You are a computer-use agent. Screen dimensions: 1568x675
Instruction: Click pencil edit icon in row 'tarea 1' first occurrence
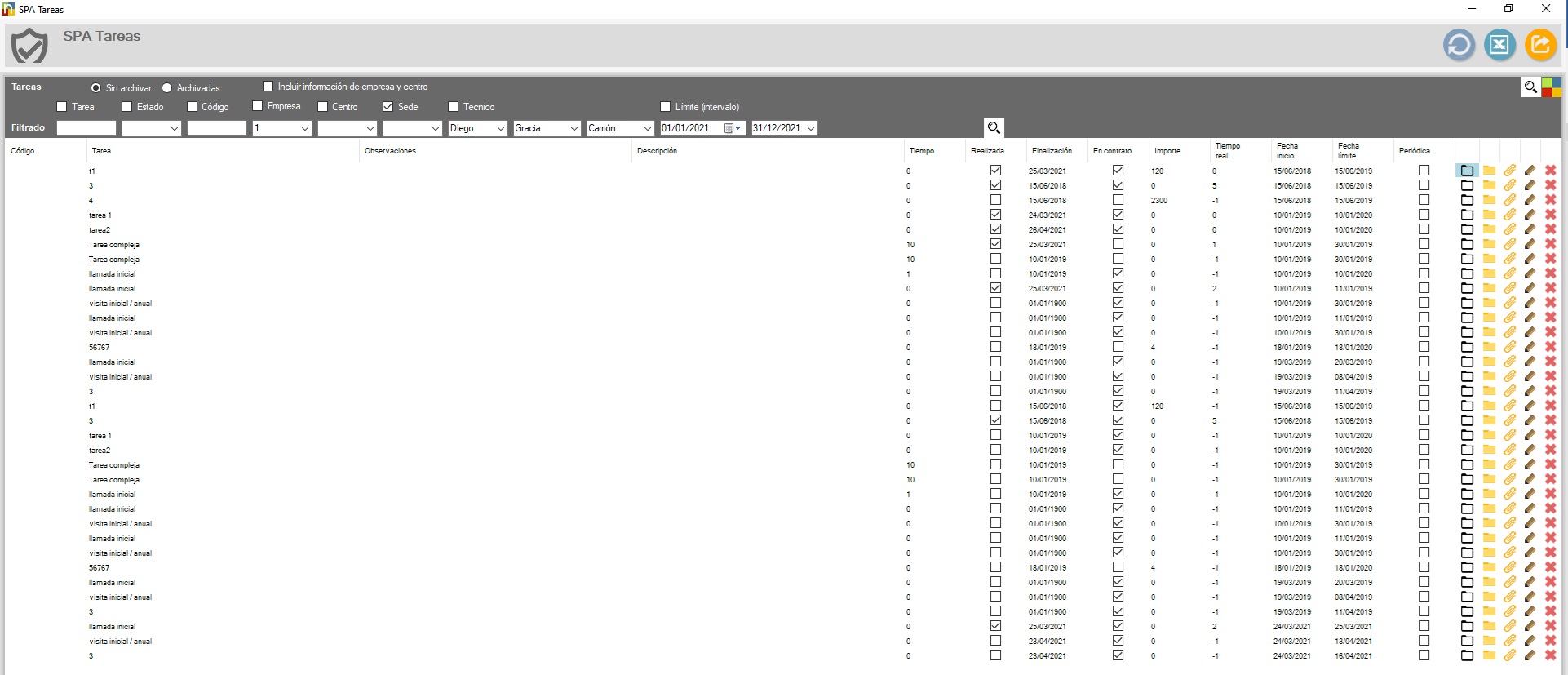(1530, 215)
